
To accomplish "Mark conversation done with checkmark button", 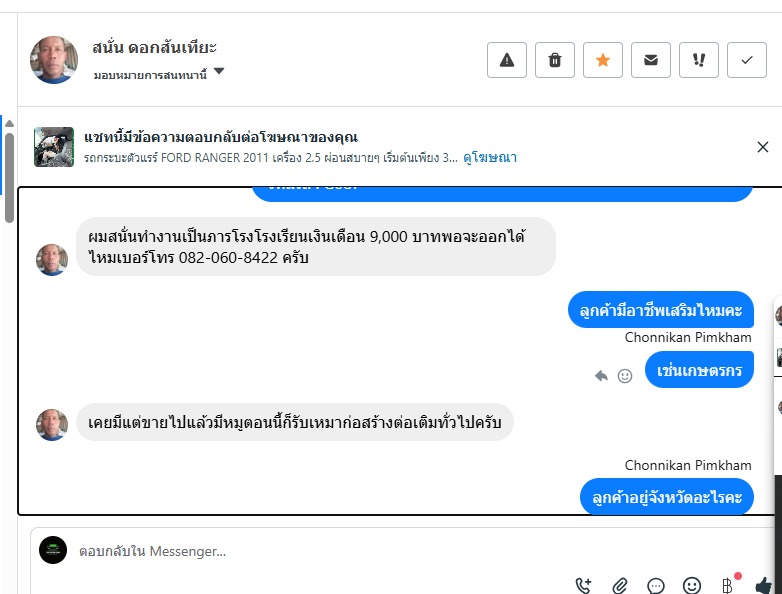I will click(747, 60).
